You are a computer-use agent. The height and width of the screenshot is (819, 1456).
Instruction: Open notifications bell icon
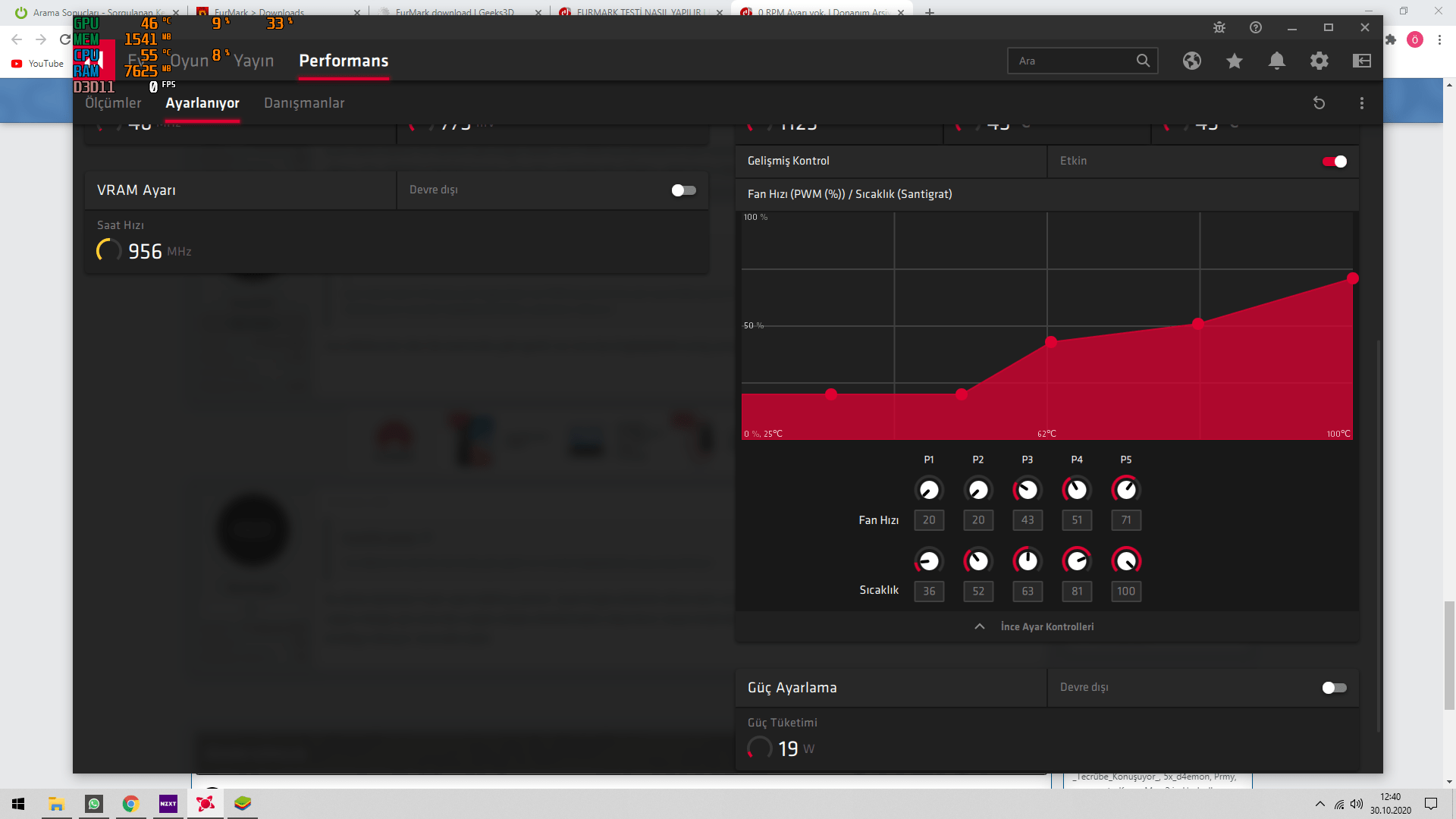[x=1277, y=61]
